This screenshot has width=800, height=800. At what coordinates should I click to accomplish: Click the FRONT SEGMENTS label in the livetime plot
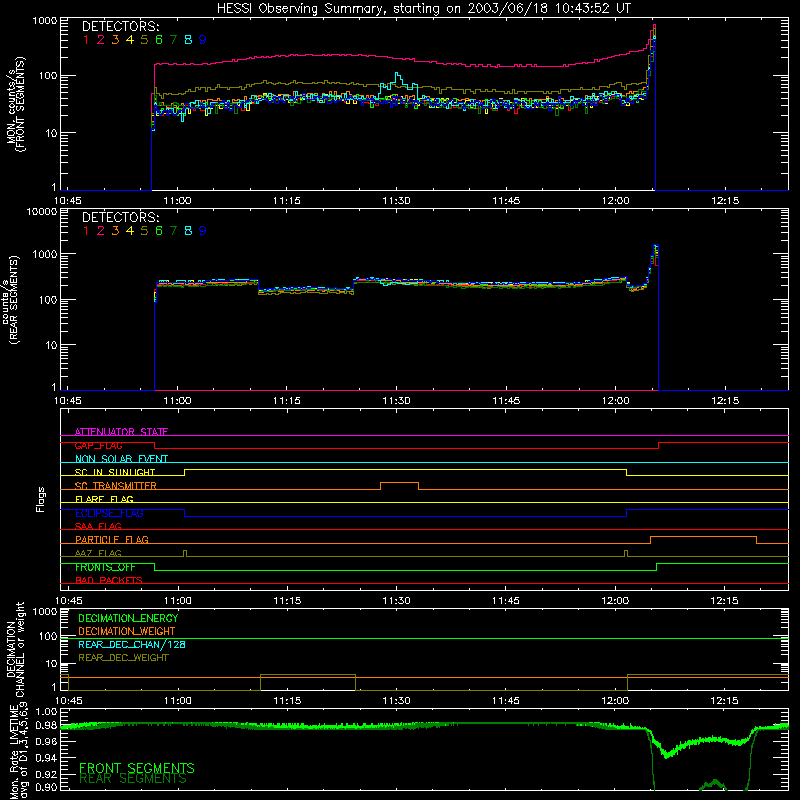(x=137, y=768)
